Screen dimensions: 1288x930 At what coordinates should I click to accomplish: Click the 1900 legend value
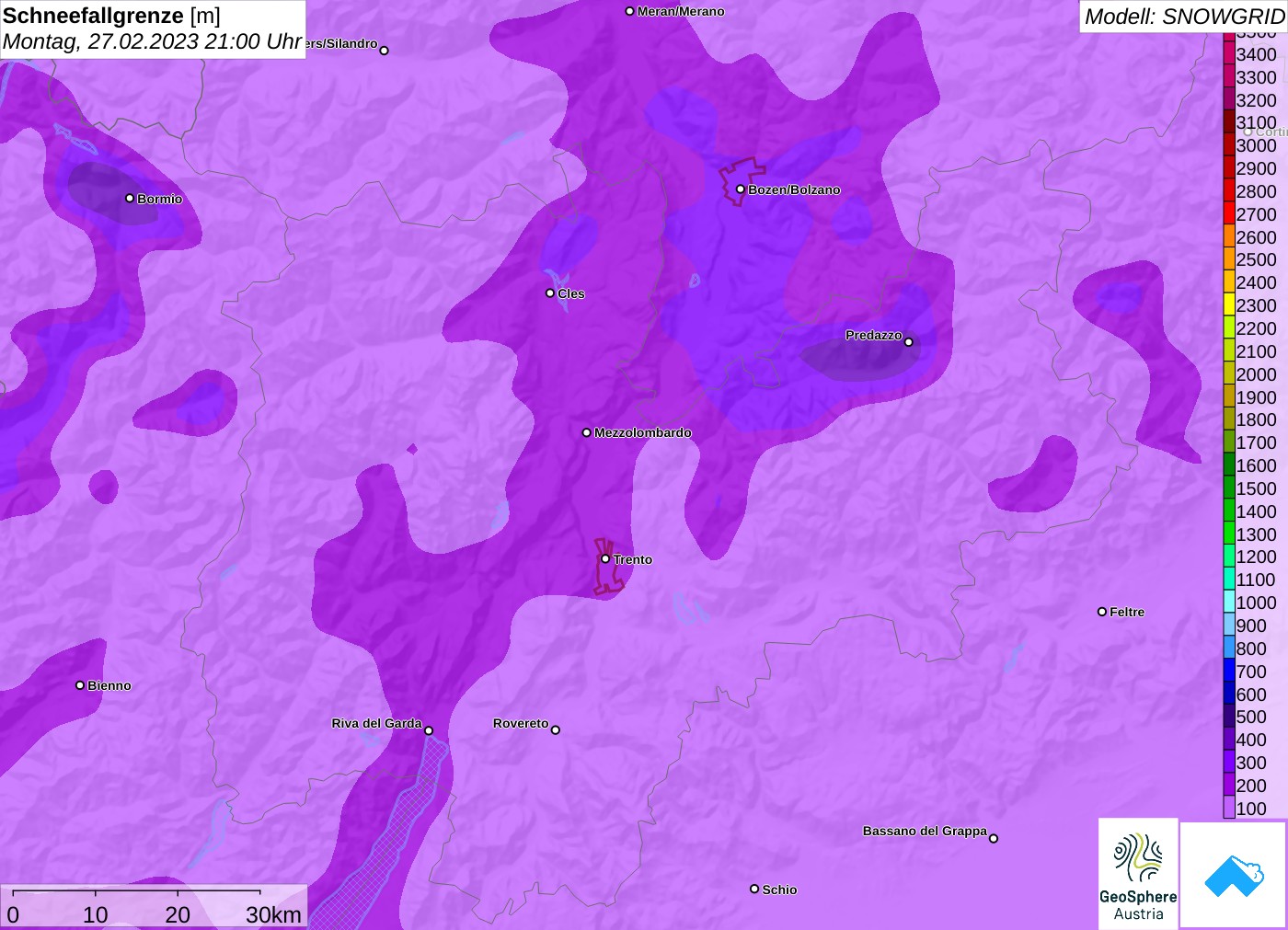[x=1256, y=397]
